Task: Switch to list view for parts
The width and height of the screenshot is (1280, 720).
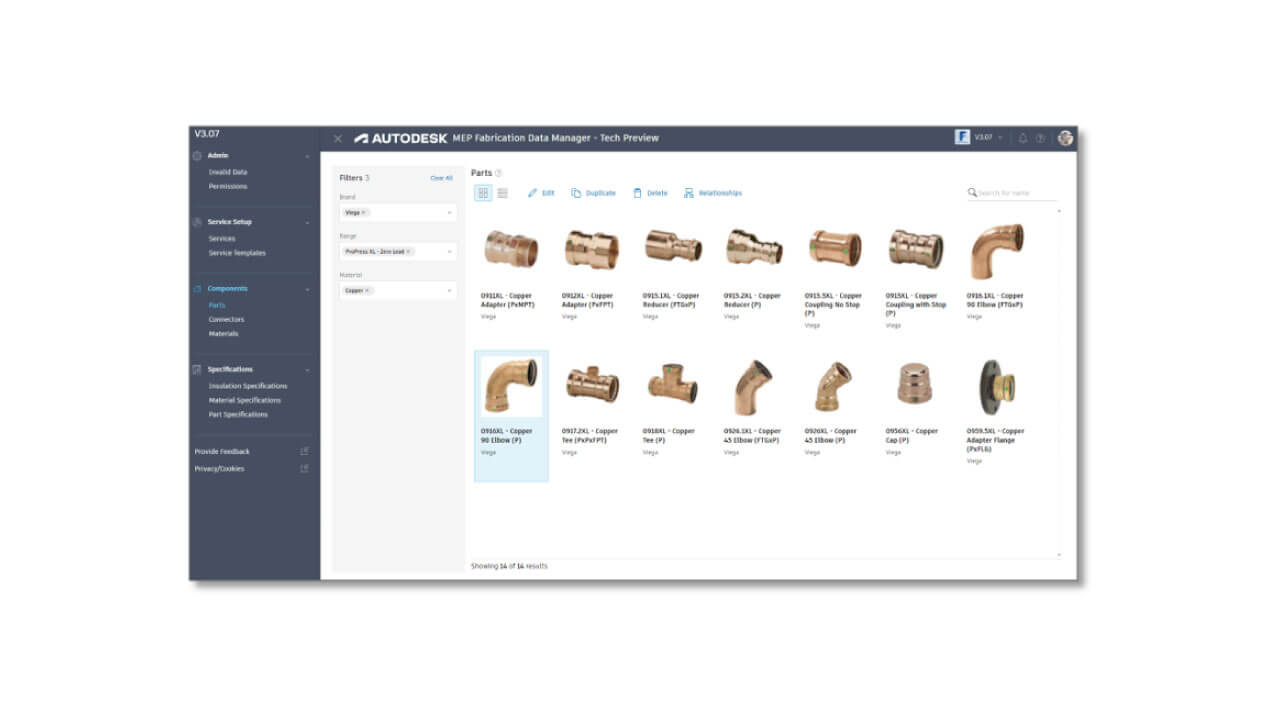Action: click(x=502, y=193)
